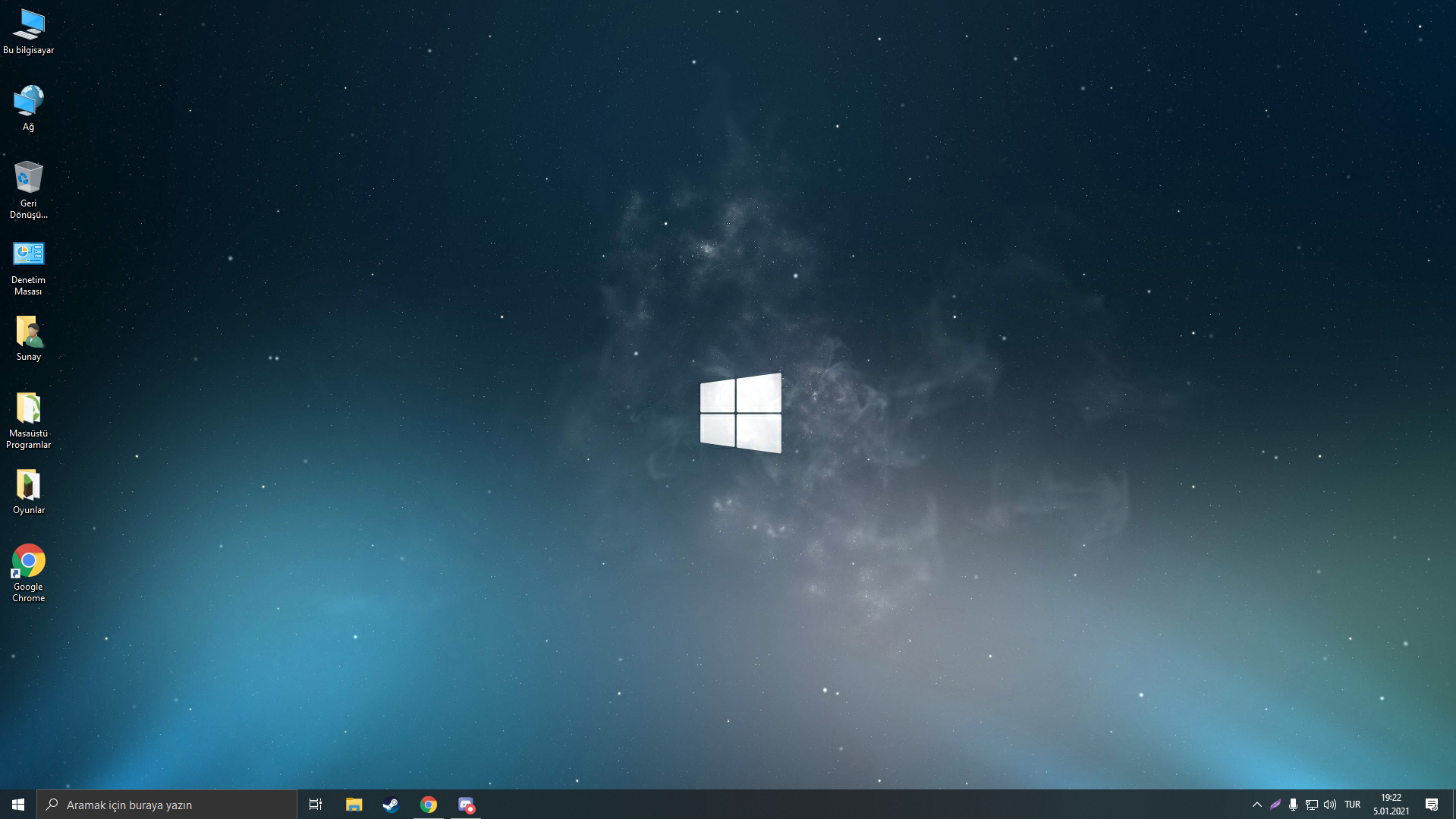1456x819 pixels.
Task: Open the Discord taskbar icon with red badge
Action: click(x=466, y=805)
